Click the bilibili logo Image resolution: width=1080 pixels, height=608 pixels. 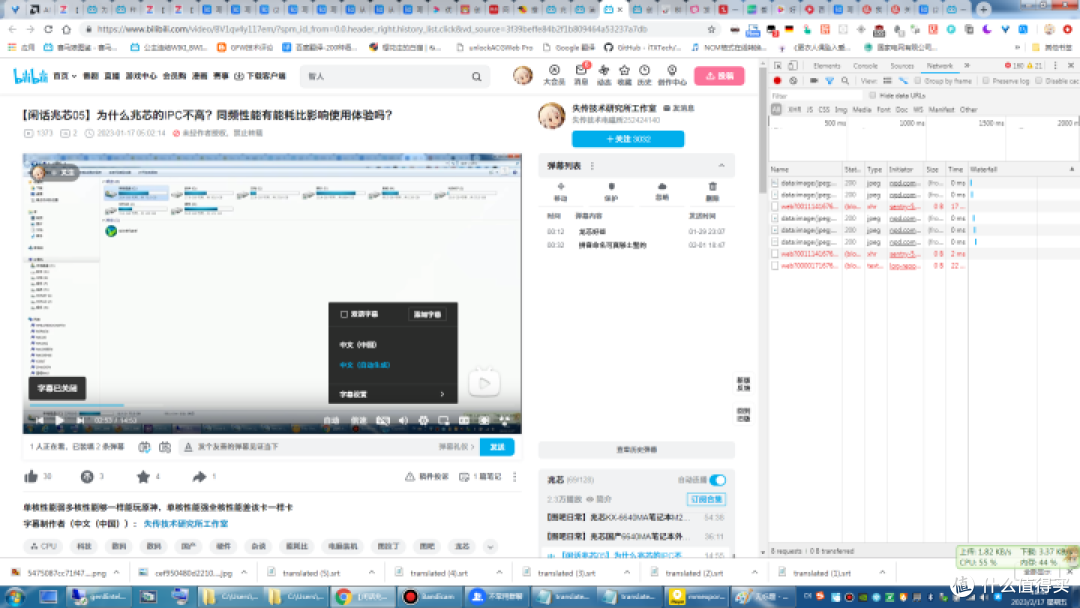point(30,76)
